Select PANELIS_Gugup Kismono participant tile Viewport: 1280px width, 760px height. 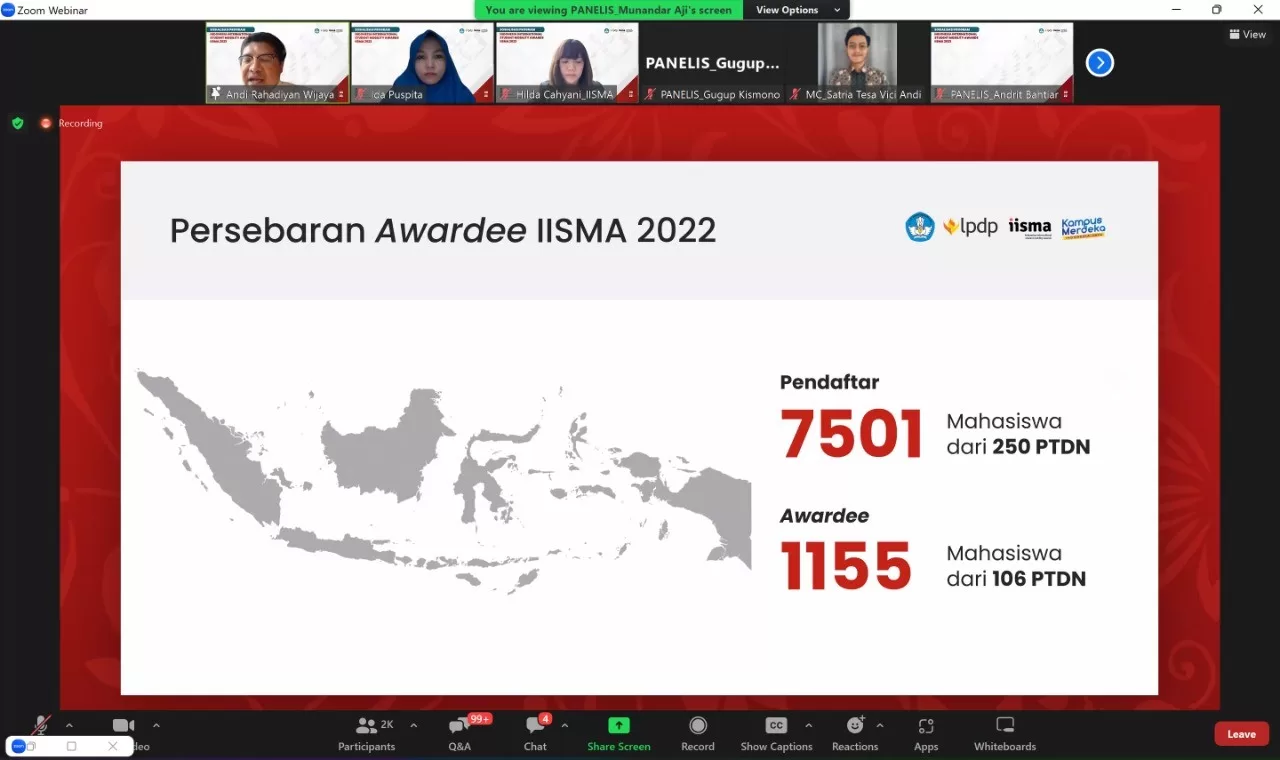click(x=712, y=62)
